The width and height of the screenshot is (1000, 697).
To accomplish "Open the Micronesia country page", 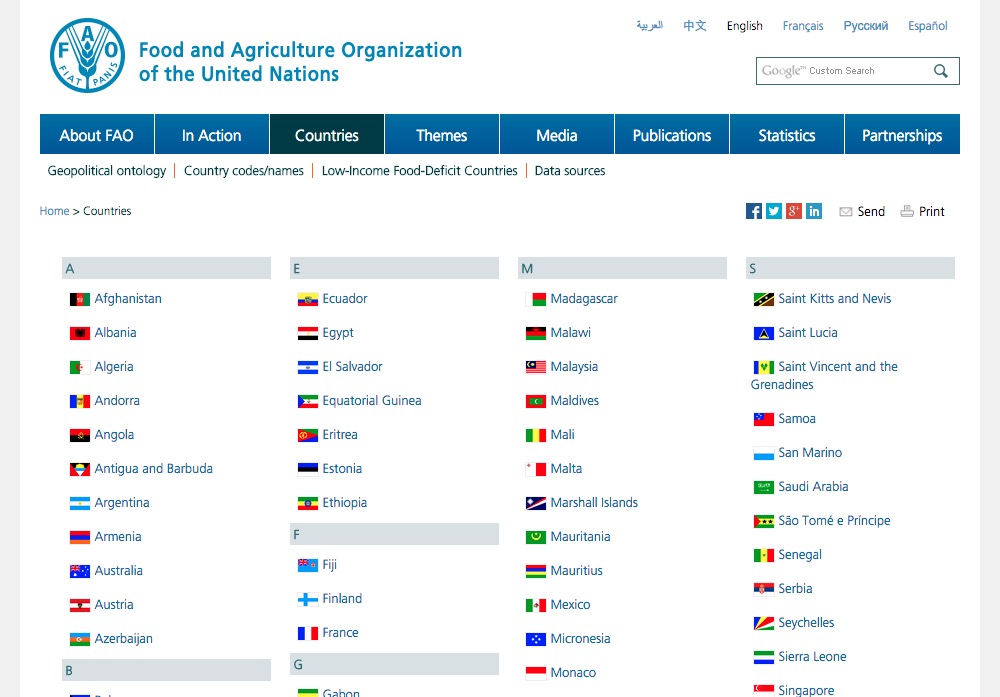I will (x=580, y=639).
